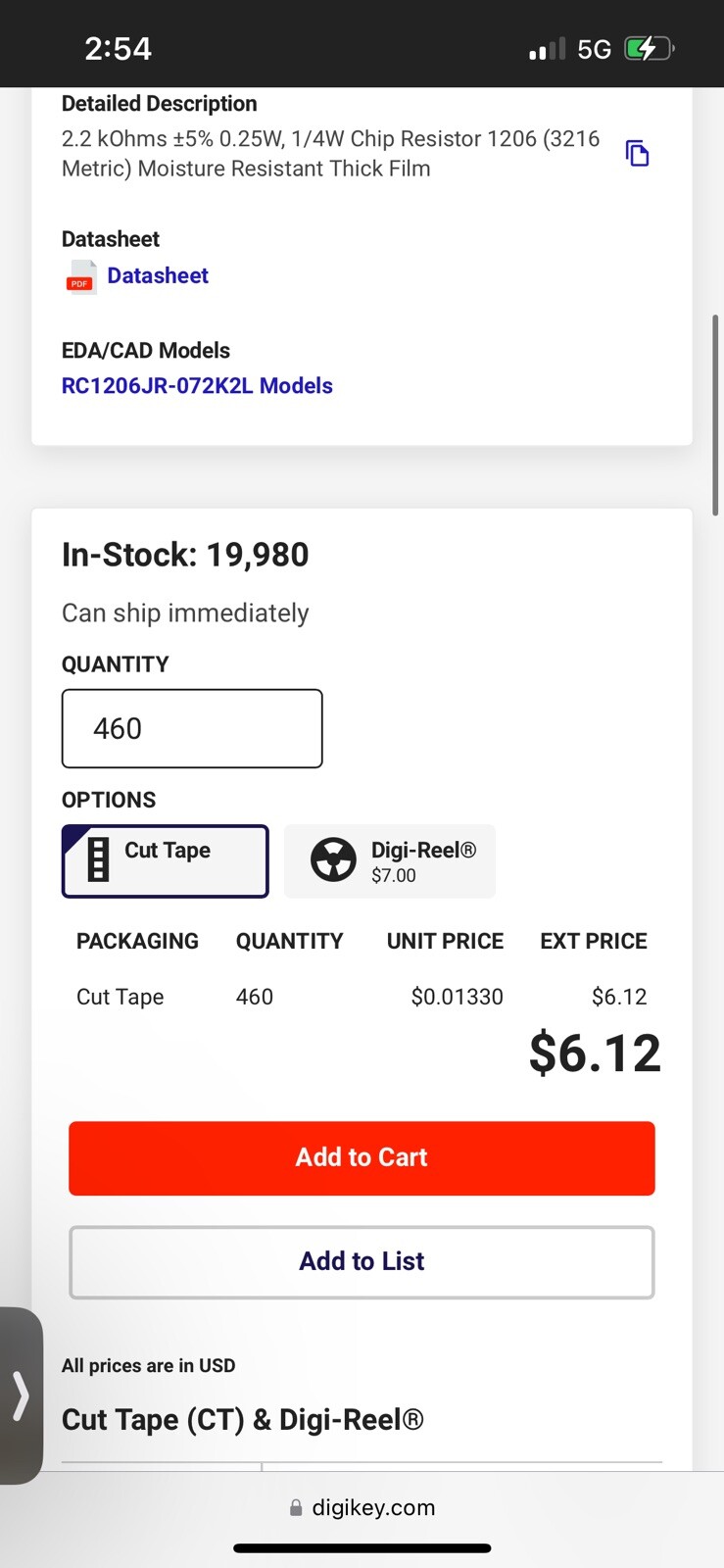The height and width of the screenshot is (1568, 724).
Task: Click the Cut Tape strip icon
Action: click(98, 859)
